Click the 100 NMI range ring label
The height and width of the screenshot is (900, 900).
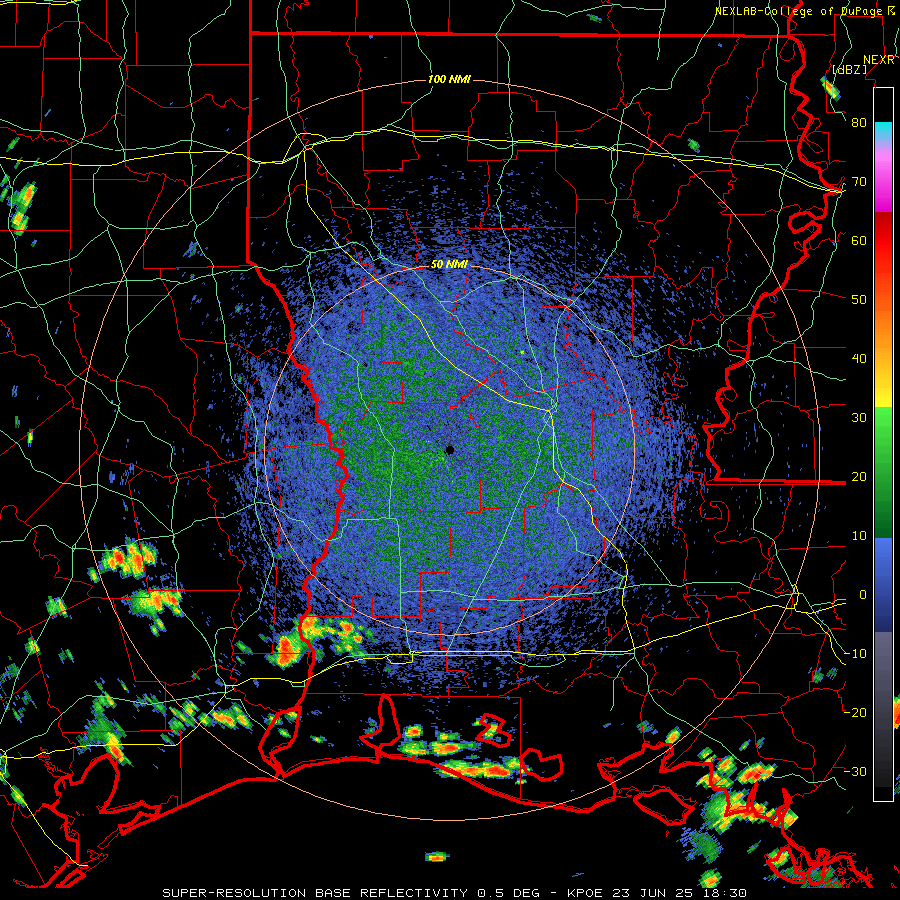click(449, 79)
